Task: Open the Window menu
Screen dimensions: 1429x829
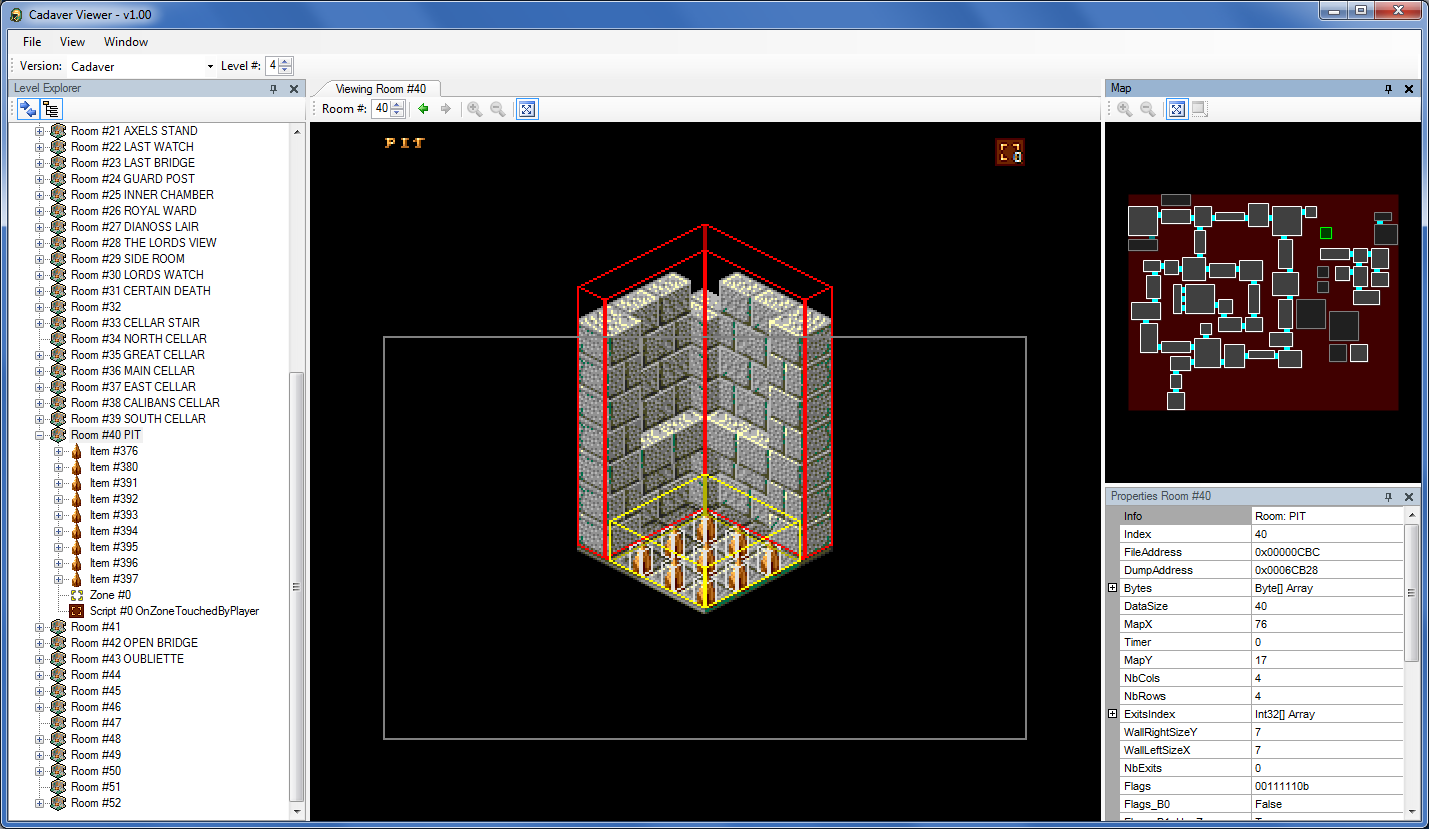Action: (126, 42)
